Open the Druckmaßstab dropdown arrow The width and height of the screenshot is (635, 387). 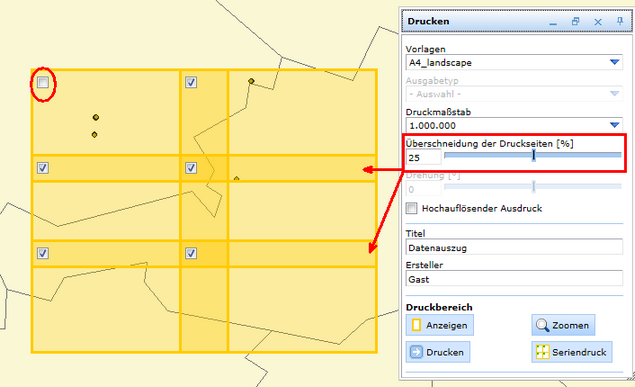tap(614, 125)
